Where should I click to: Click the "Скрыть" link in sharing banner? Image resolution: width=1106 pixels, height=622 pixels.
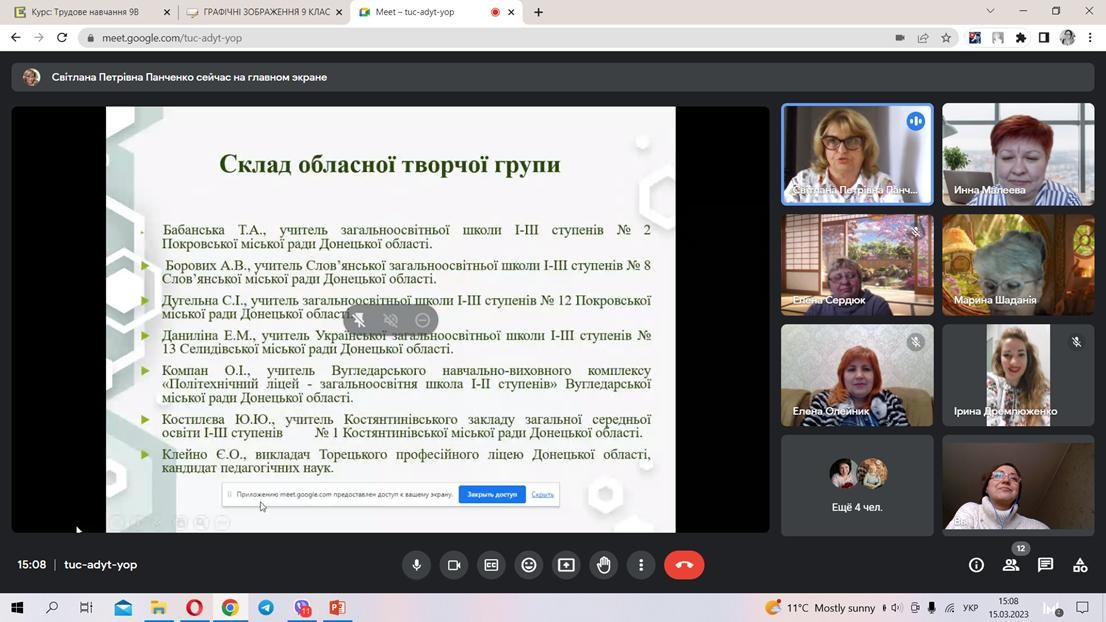tap(542, 494)
